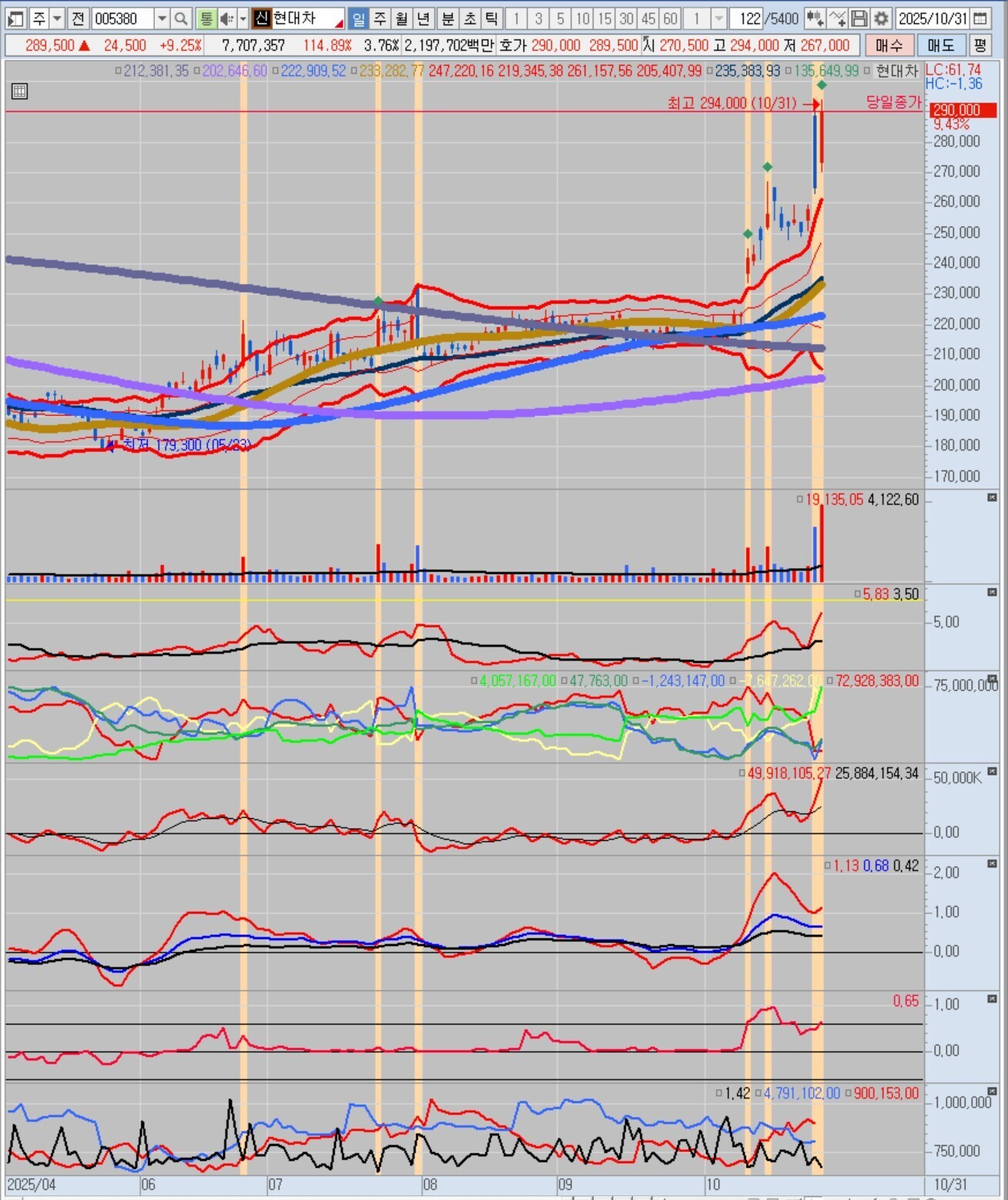Click the 매수 buy button
1008x1200 pixels.
click(889, 45)
